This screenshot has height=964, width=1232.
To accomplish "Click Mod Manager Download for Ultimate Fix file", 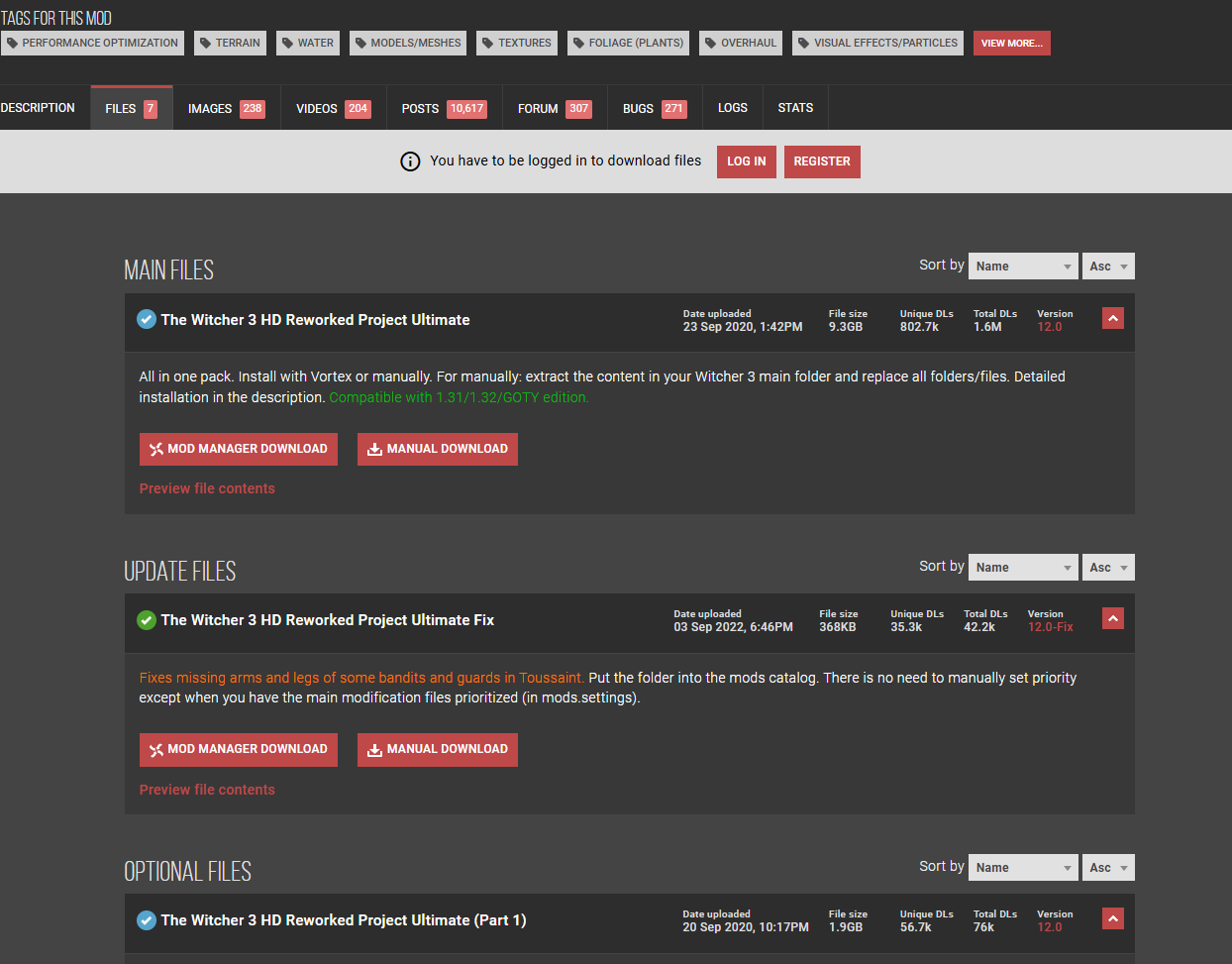I will tap(239, 749).
